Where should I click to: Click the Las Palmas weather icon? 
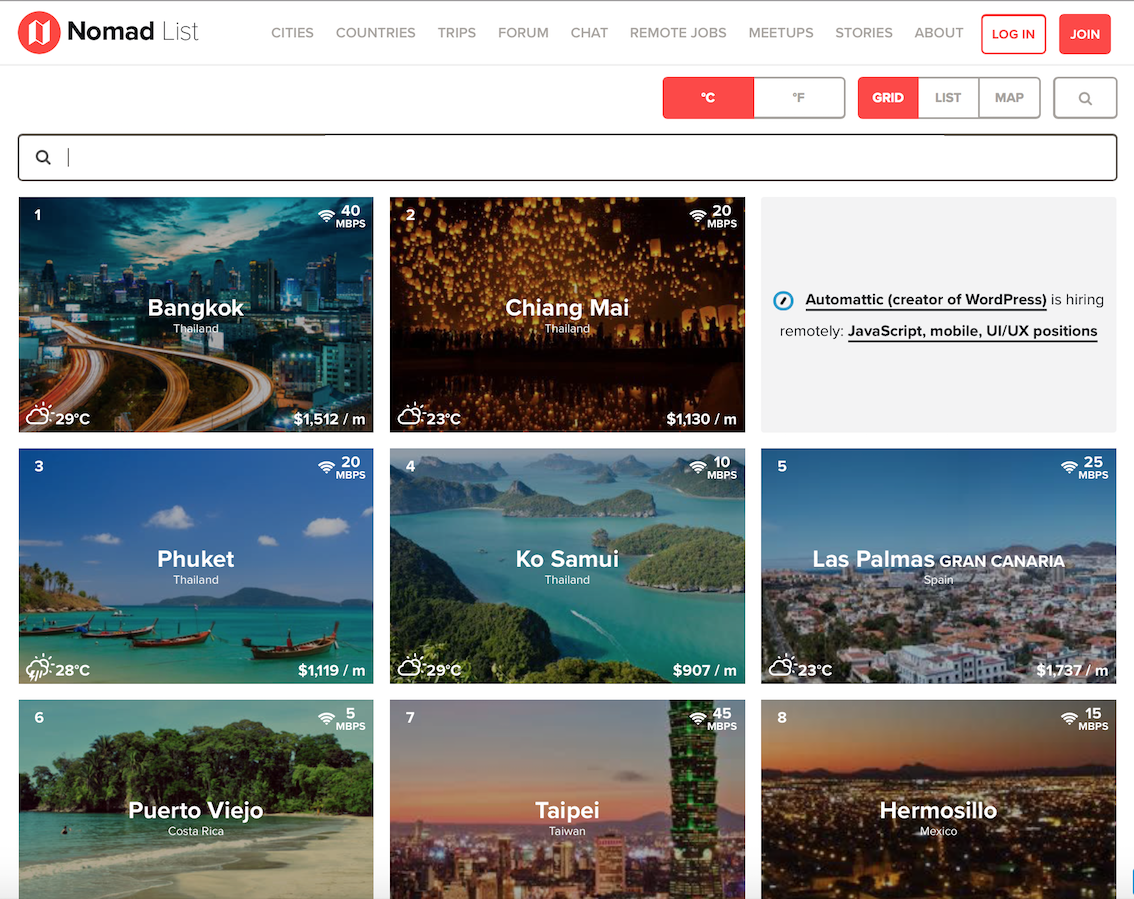783,665
